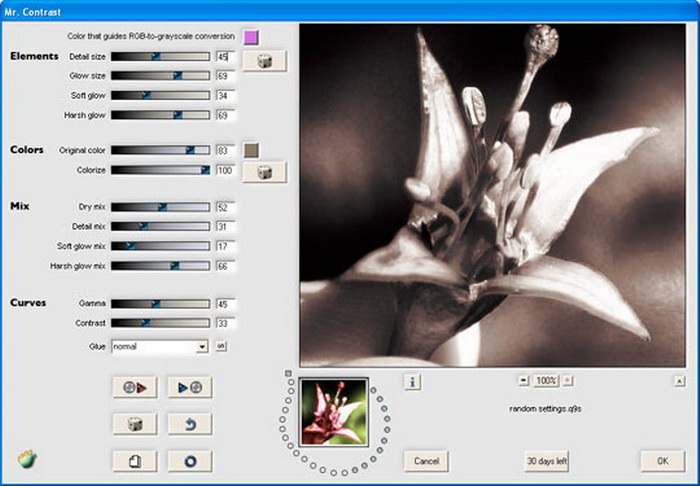Click the Soft glow mix slider

click(160, 246)
